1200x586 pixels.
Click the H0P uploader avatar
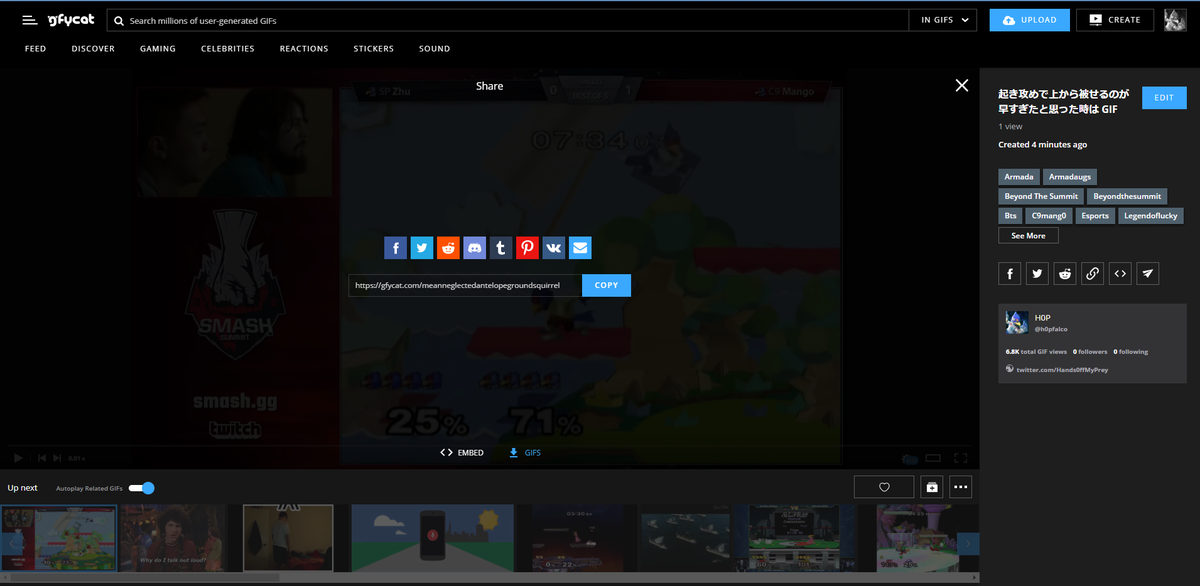point(1017,322)
